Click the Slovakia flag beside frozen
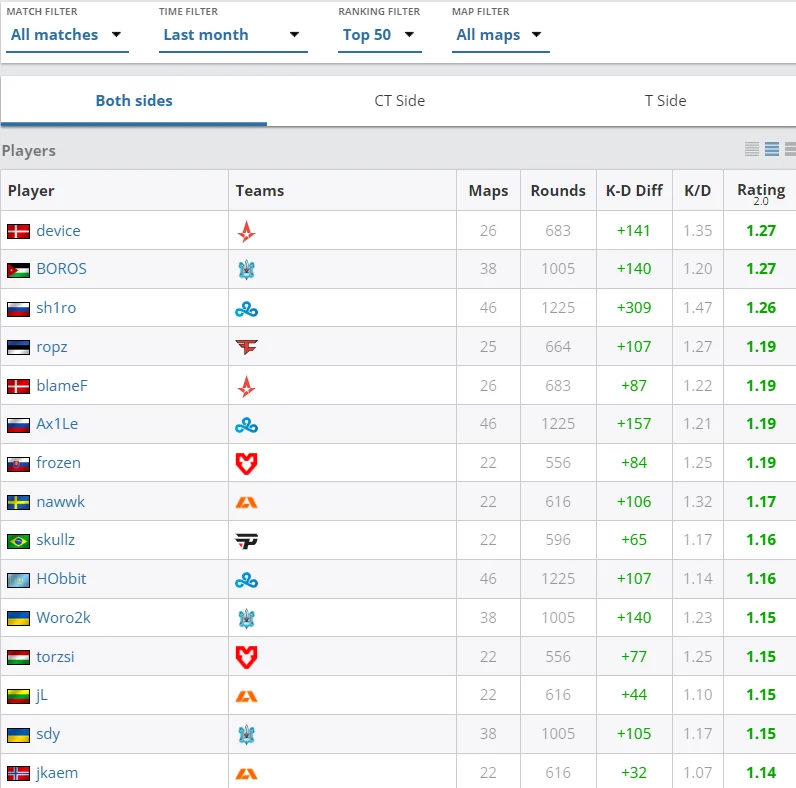This screenshot has width=796, height=788. [18, 464]
